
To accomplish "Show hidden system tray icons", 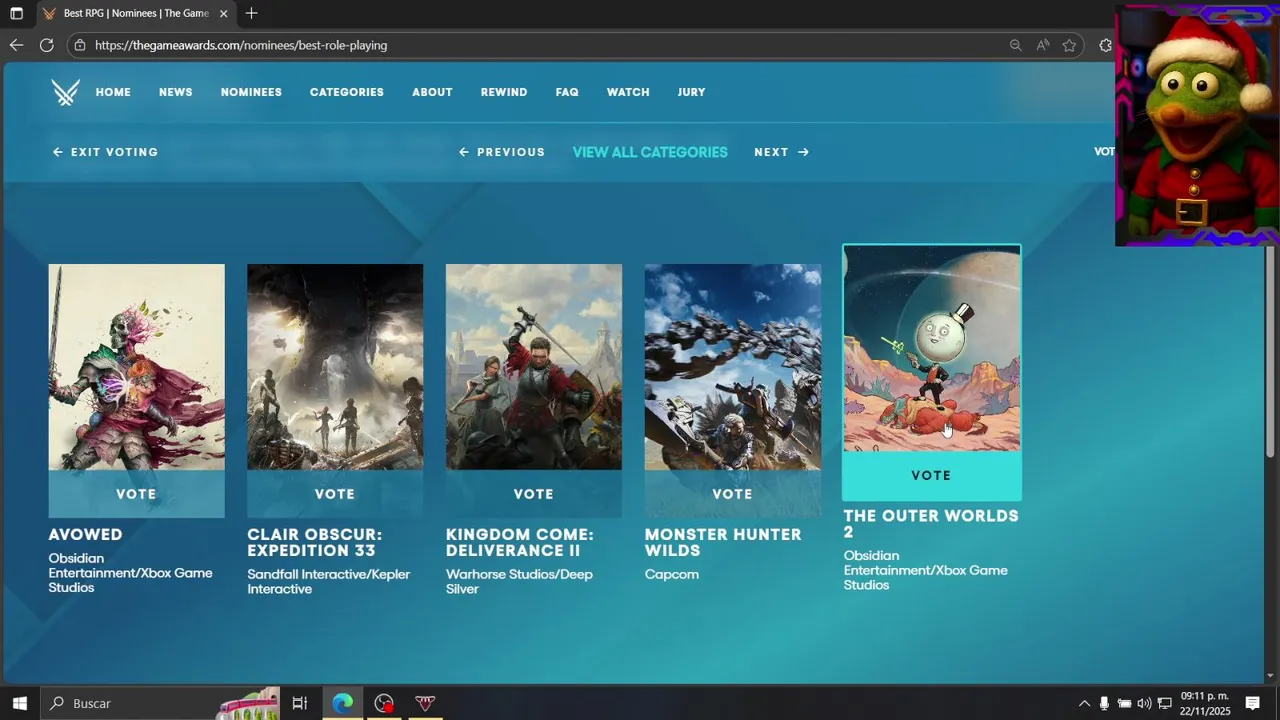I will pos(1084,703).
